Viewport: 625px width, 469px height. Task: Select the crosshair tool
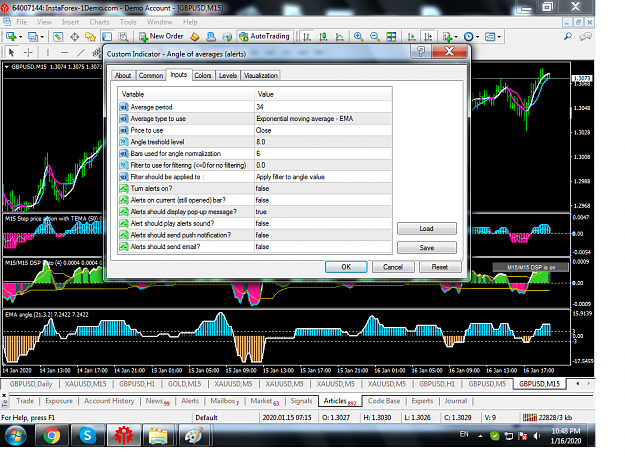point(28,52)
